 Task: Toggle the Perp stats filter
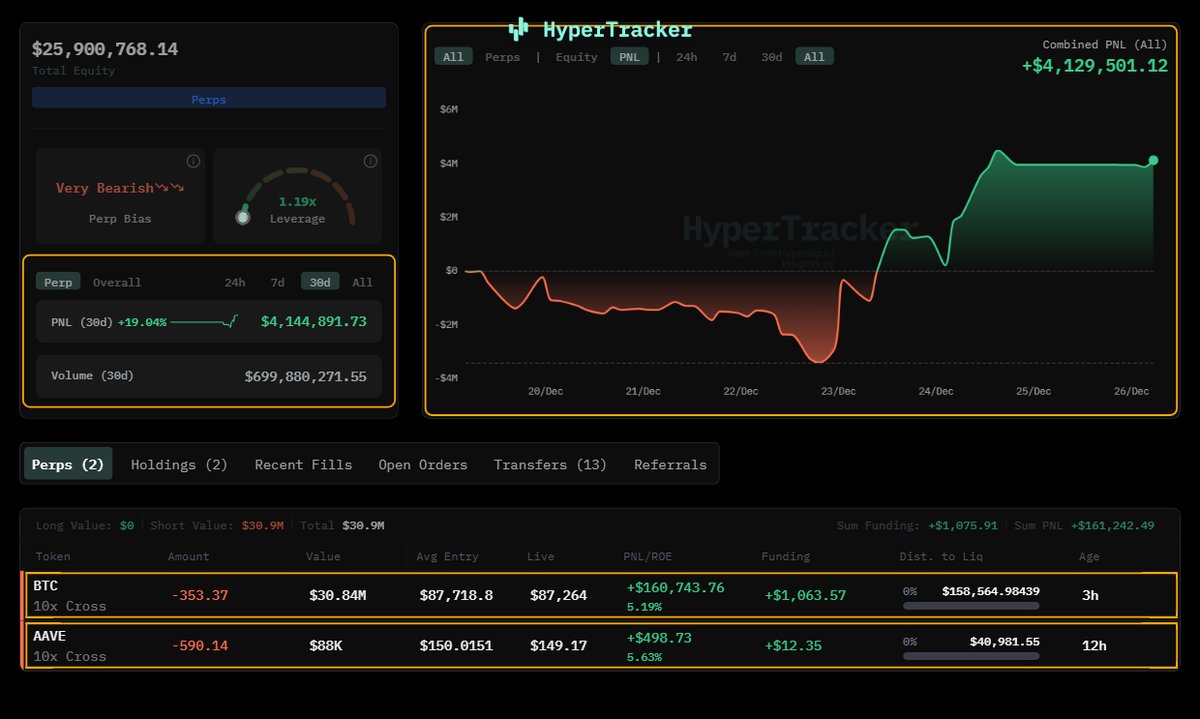(x=58, y=282)
